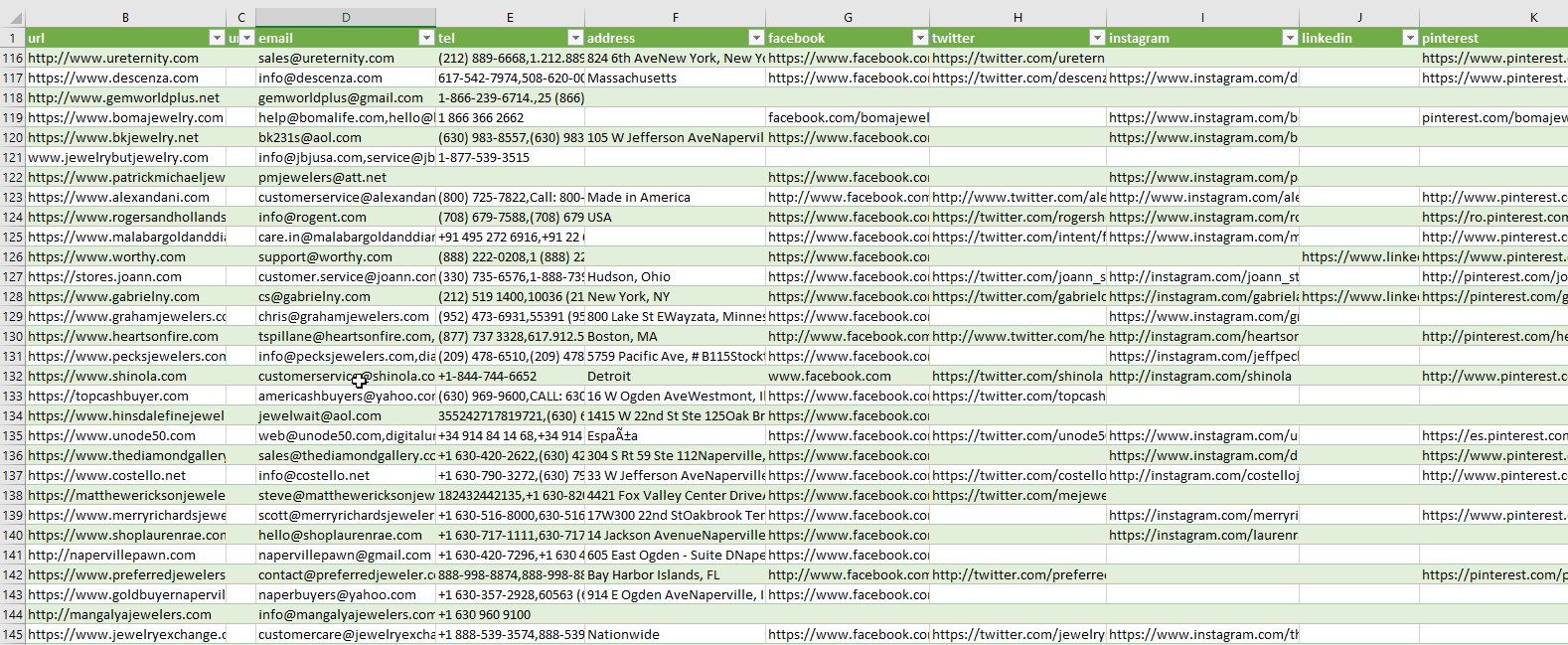This screenshot has height=645, width=1568.
Task: Select column C header
Action: [x=241, y=18]
